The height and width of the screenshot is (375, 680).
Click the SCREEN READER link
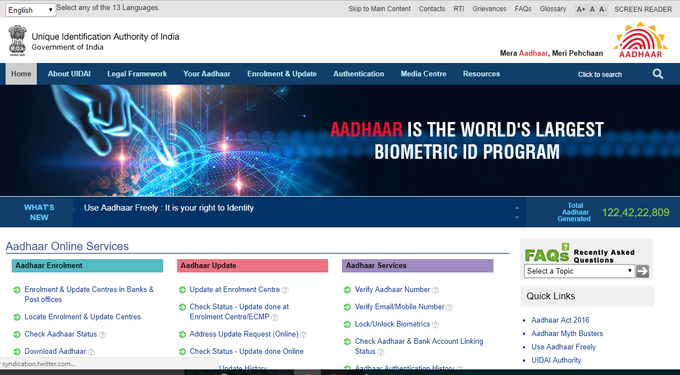[x=643, y=9]
